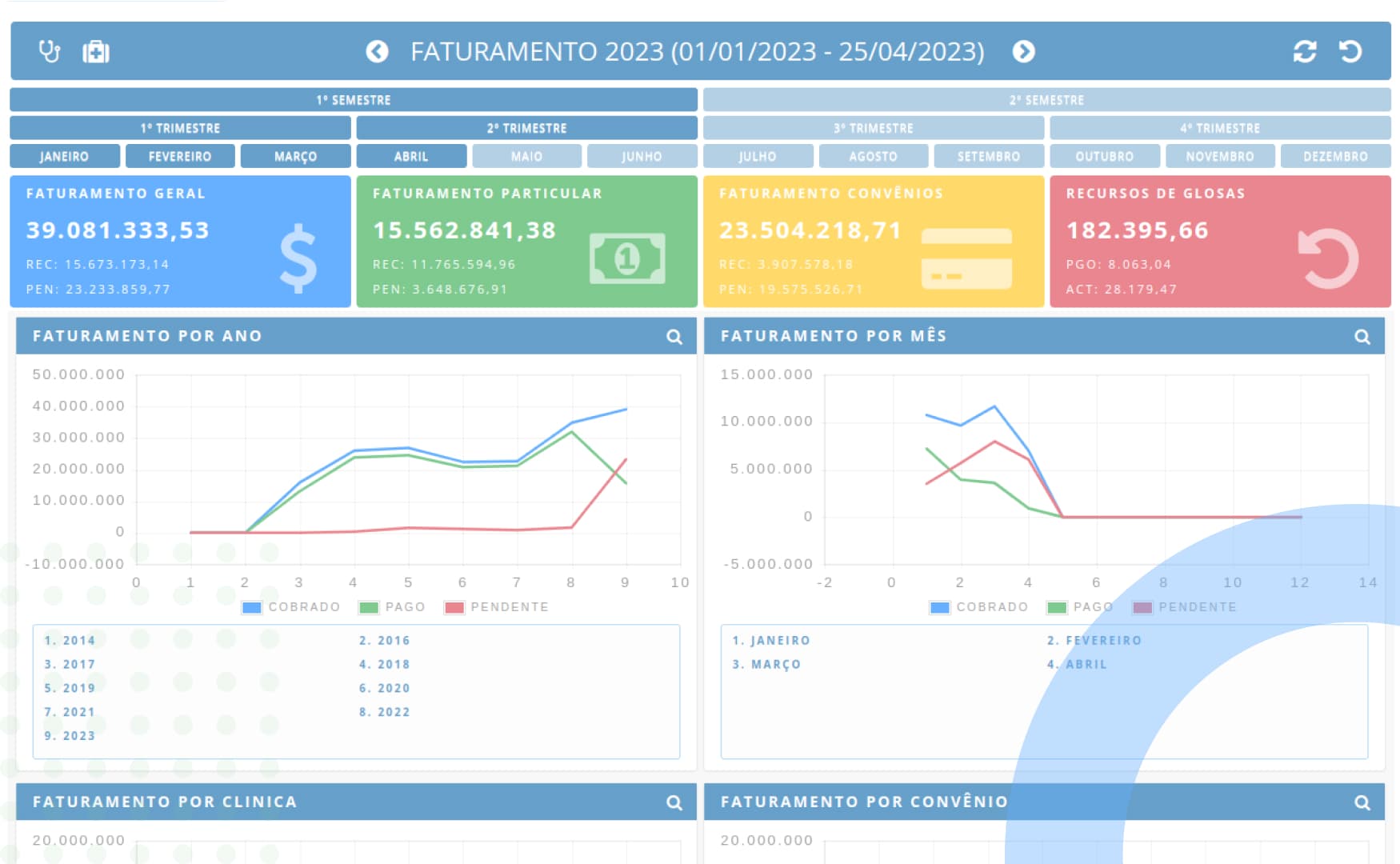This screenshot has width=1400, height=864.
Task: Select the 2º Trimestre filter
Action: click(x=527, y=128)
